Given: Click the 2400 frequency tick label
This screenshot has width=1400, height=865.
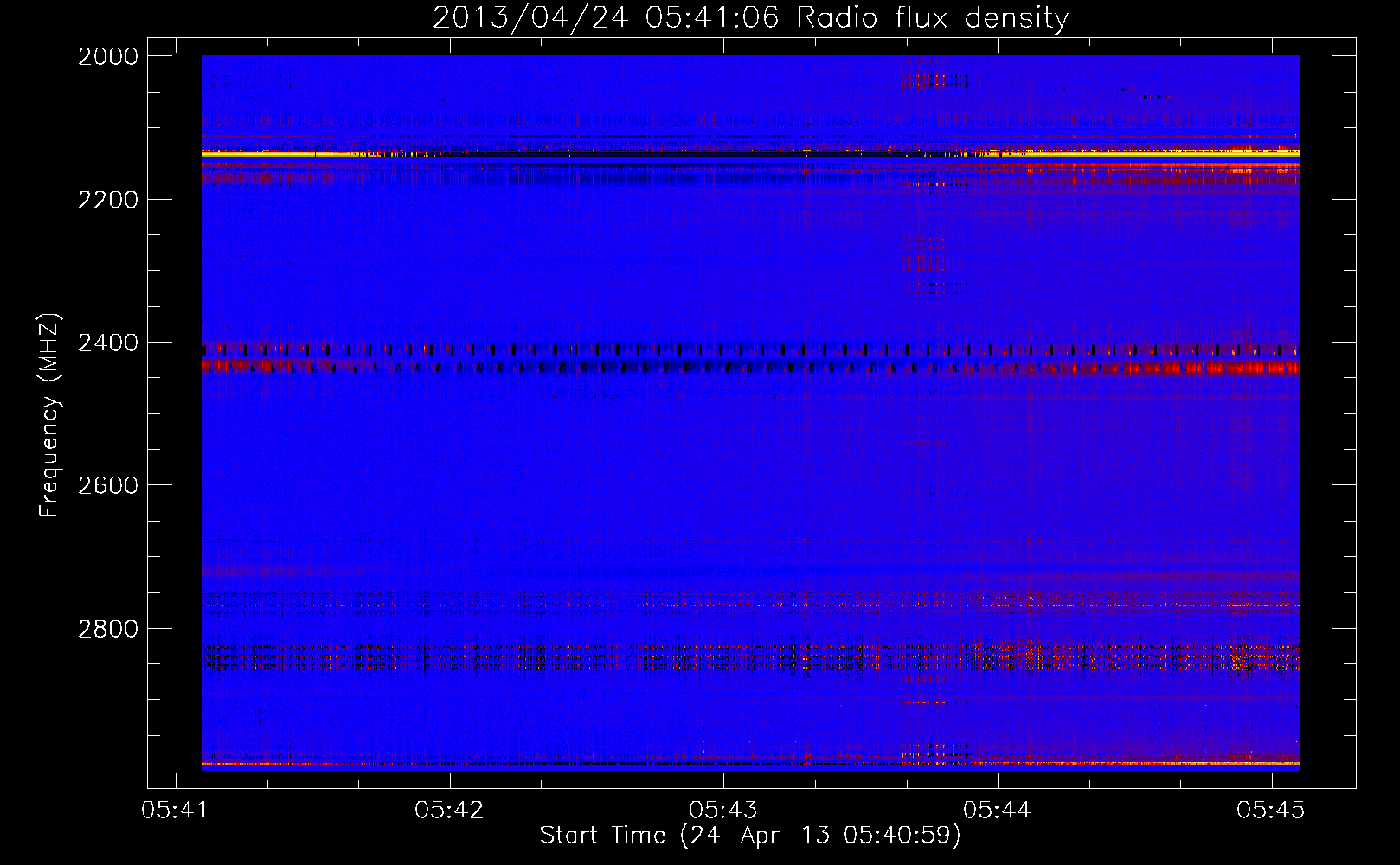Looking at the screenshot, I should pos(108,343).
